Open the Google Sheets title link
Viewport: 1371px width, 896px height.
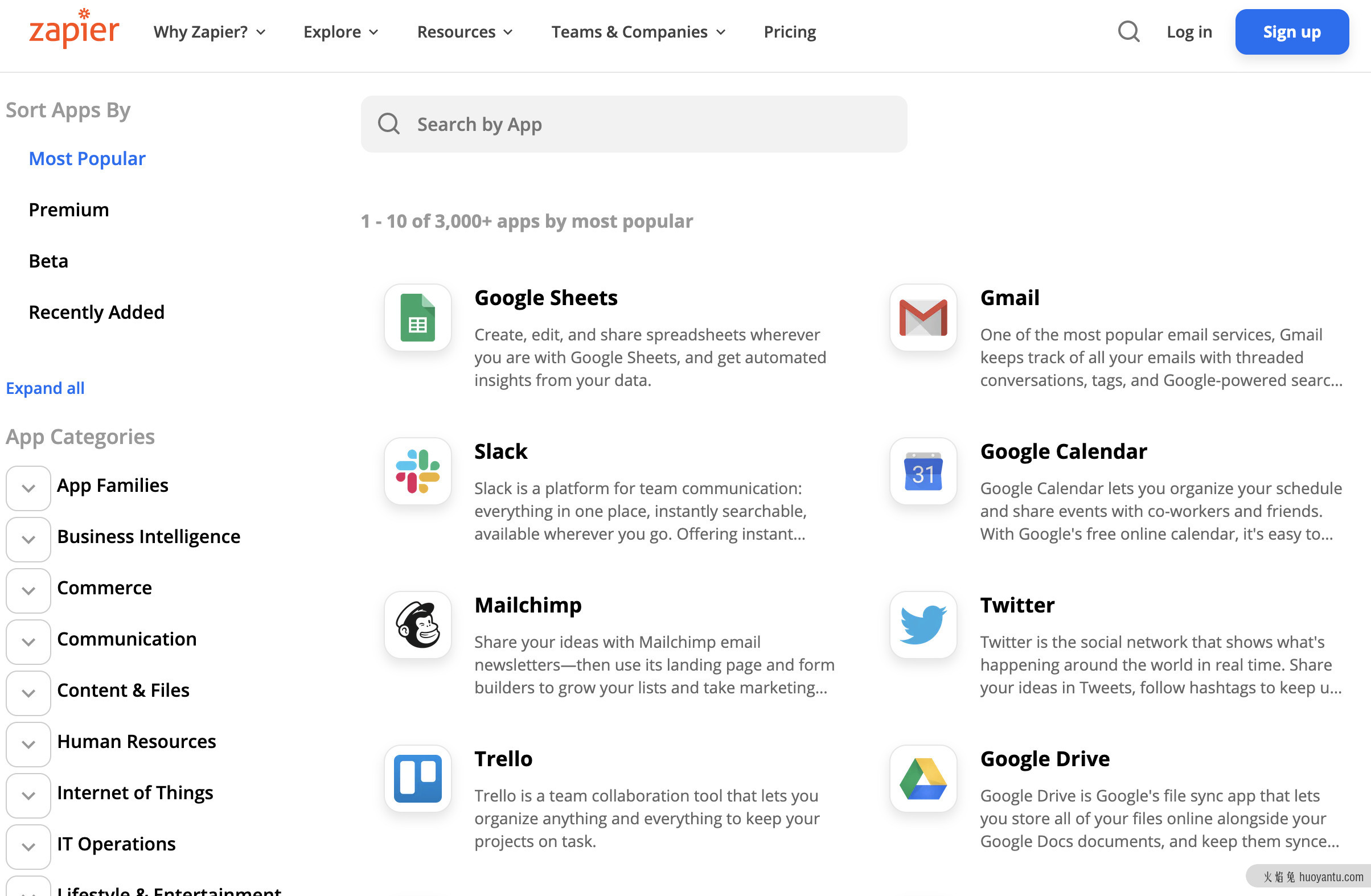click(x=545, y=298)
